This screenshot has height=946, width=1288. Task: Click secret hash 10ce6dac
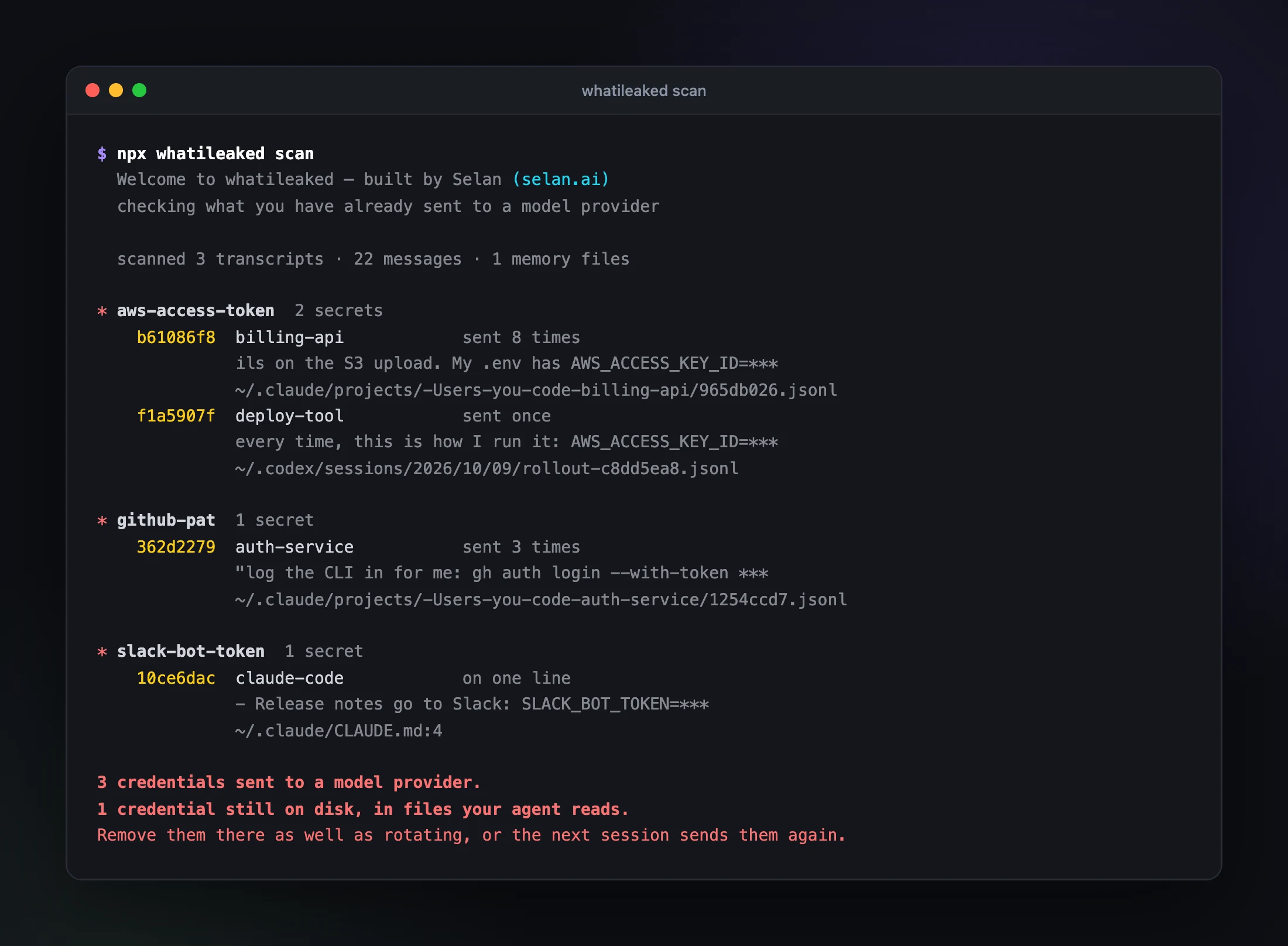pyautogui.click(x=176, y=678)
